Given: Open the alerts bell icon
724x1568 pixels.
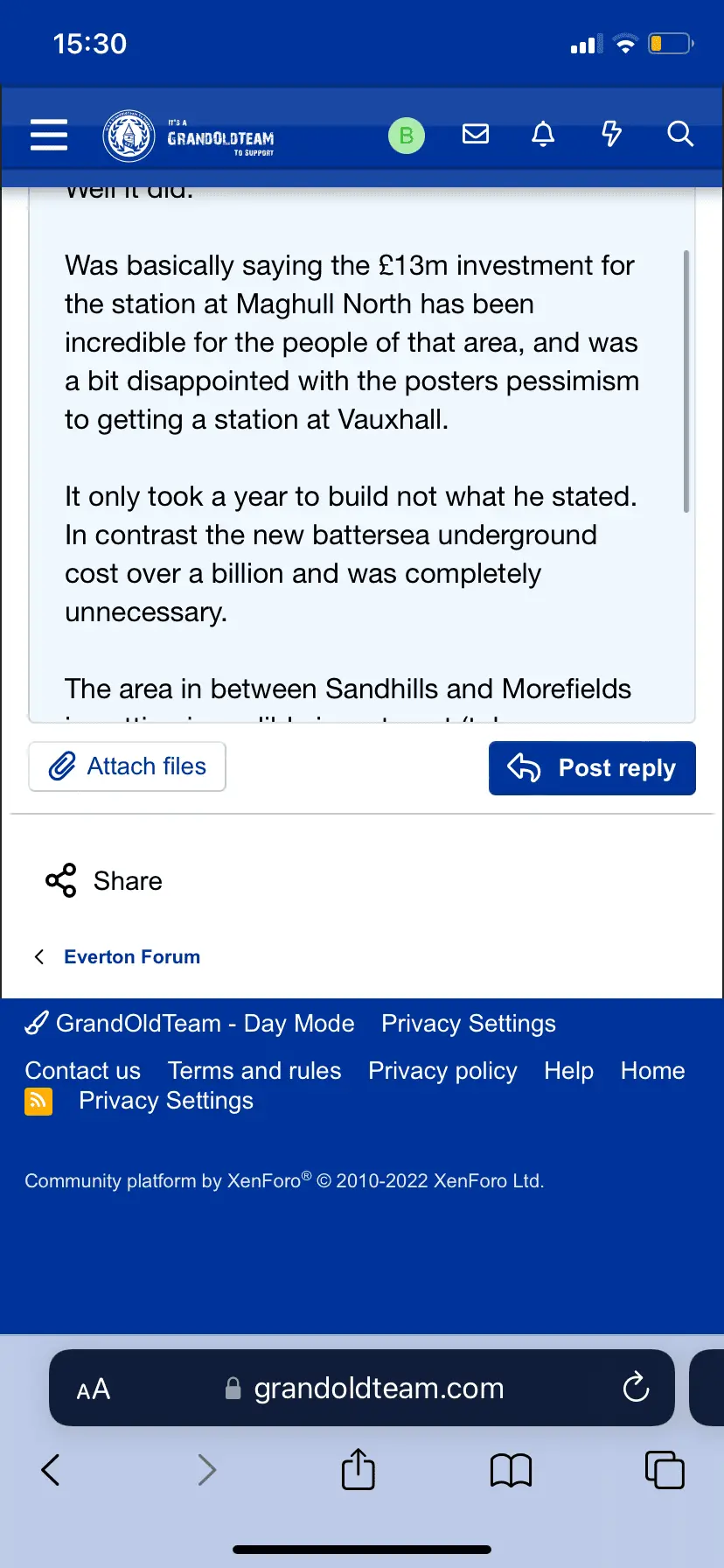Looking at the screenshot, I should coord(543,134).
